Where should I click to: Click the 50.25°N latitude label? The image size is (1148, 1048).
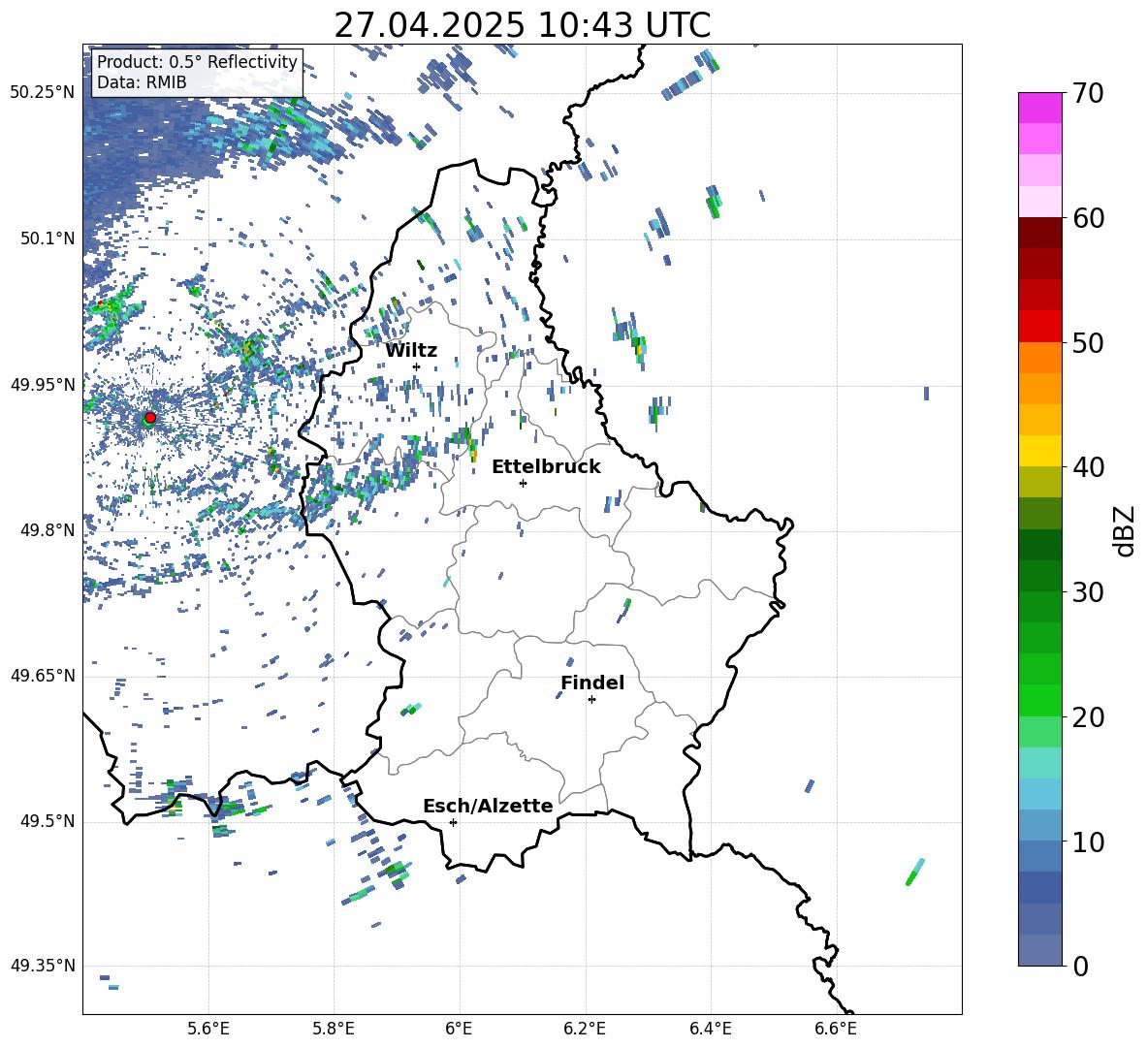pos(43,93)
